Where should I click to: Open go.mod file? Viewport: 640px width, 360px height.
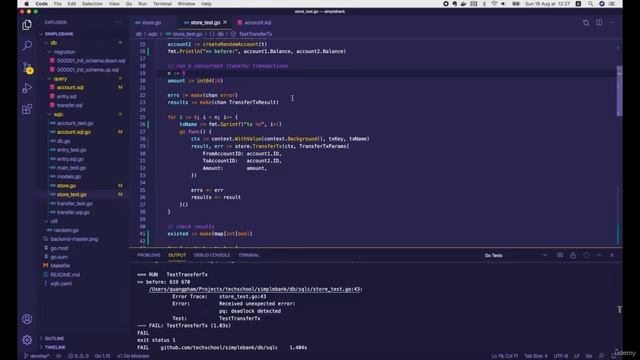point(59,248)
